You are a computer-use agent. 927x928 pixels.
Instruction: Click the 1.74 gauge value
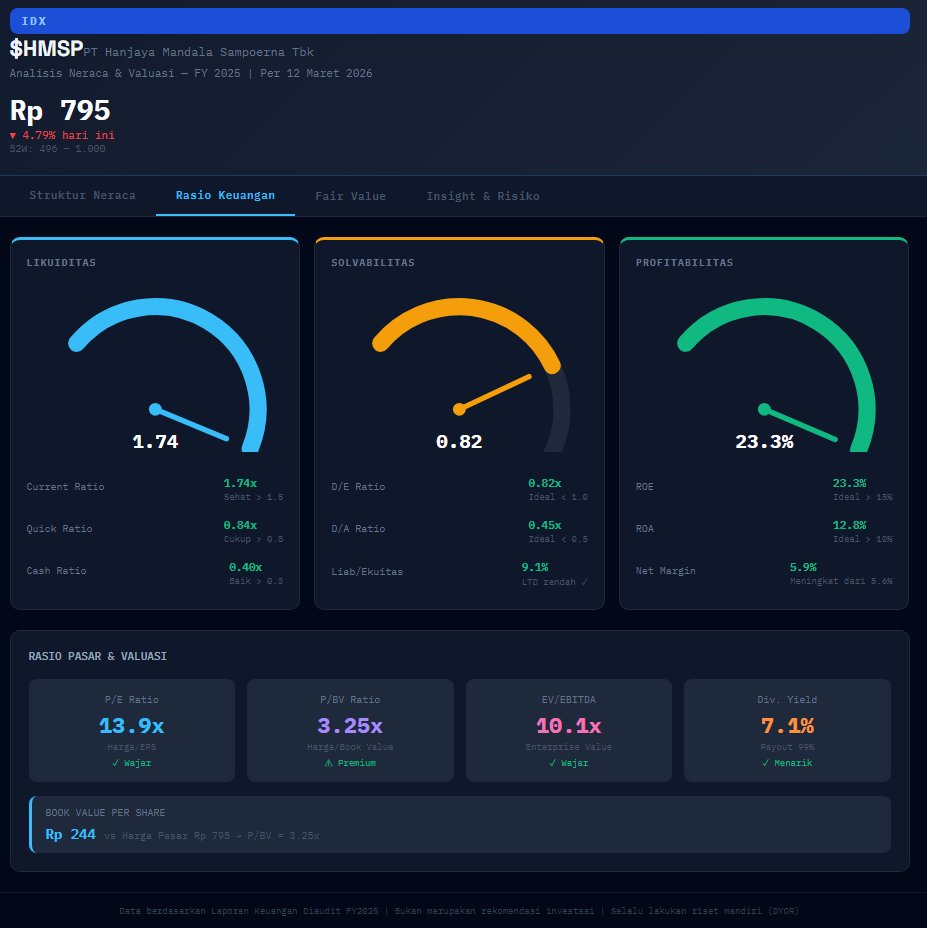coord(155,442)
